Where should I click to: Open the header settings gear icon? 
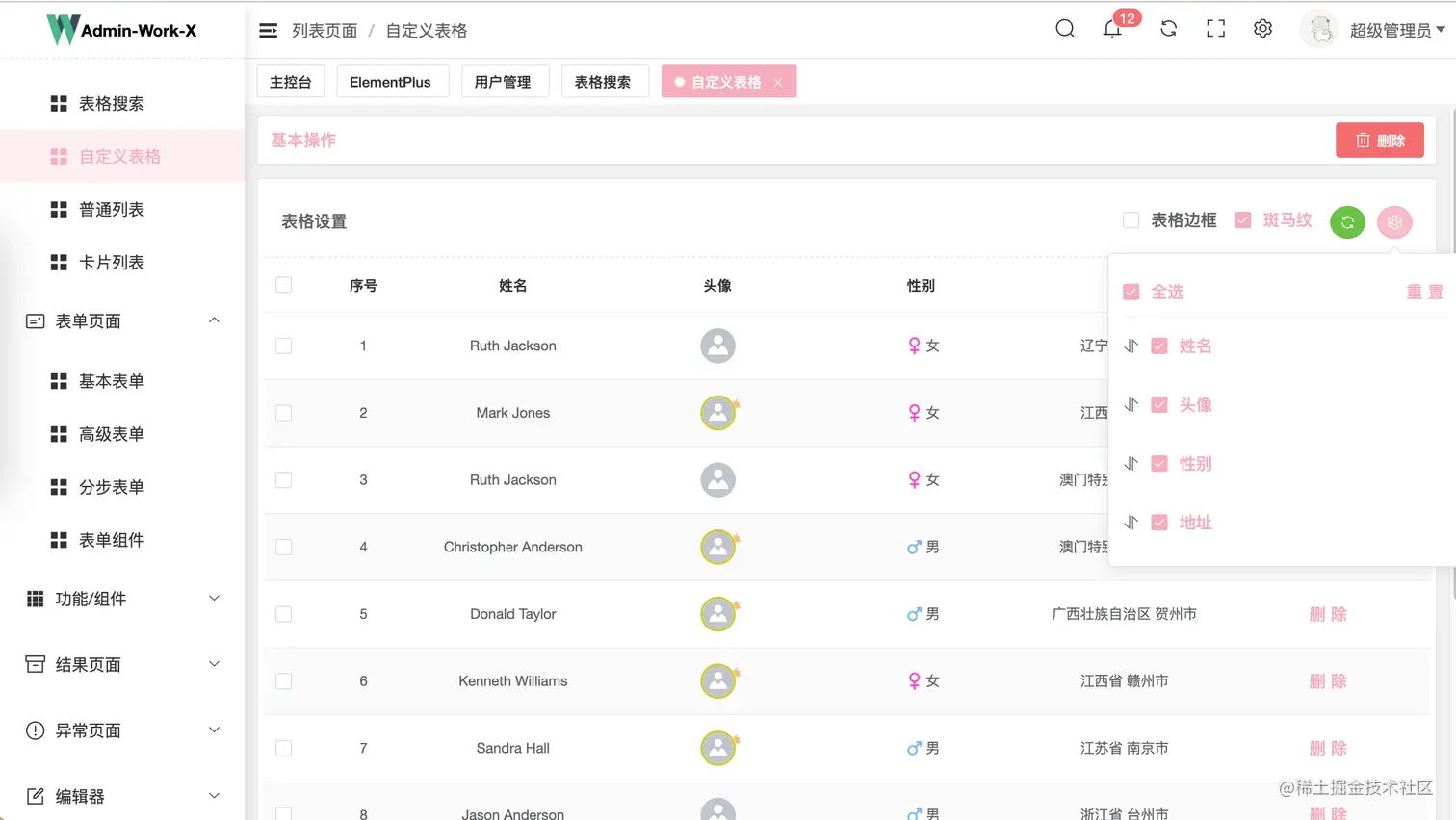coord(1262,28)
